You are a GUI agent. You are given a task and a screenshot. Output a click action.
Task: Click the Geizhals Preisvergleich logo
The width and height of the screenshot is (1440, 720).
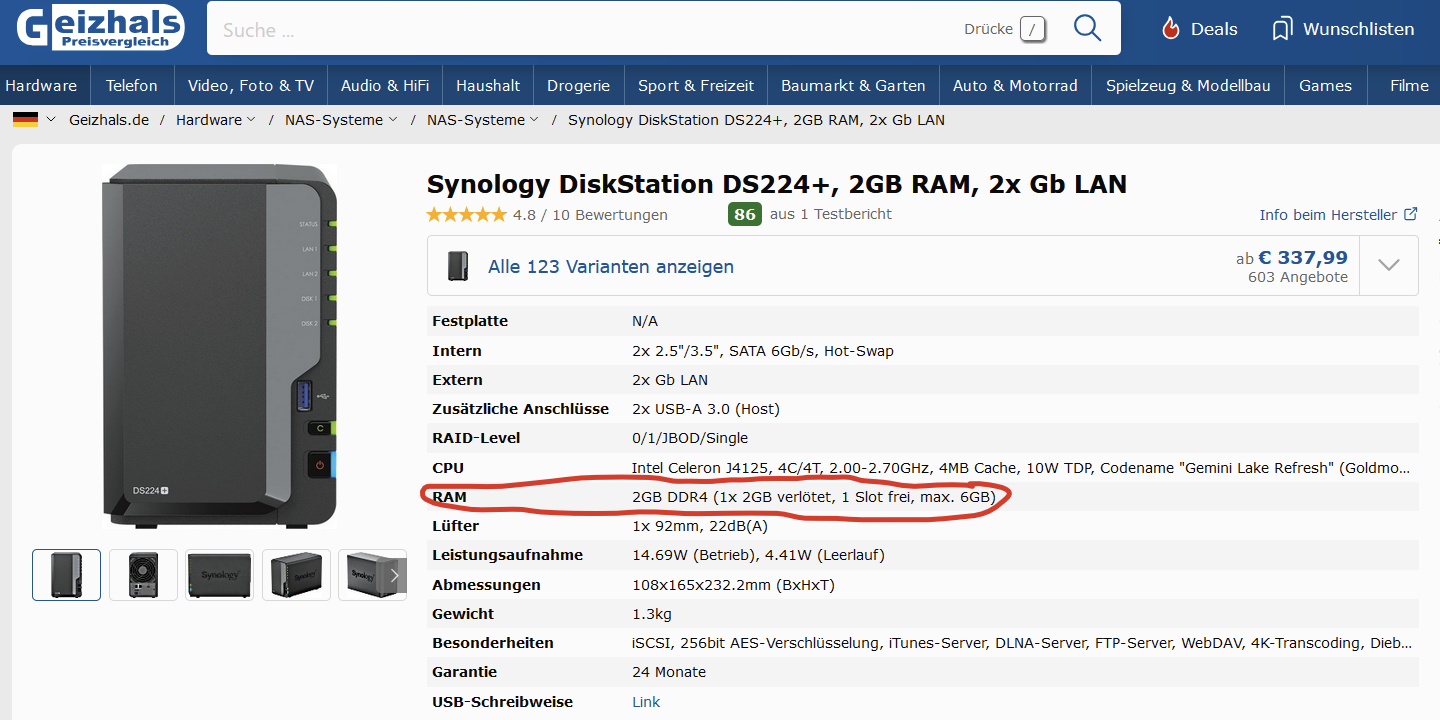point(100,27)
